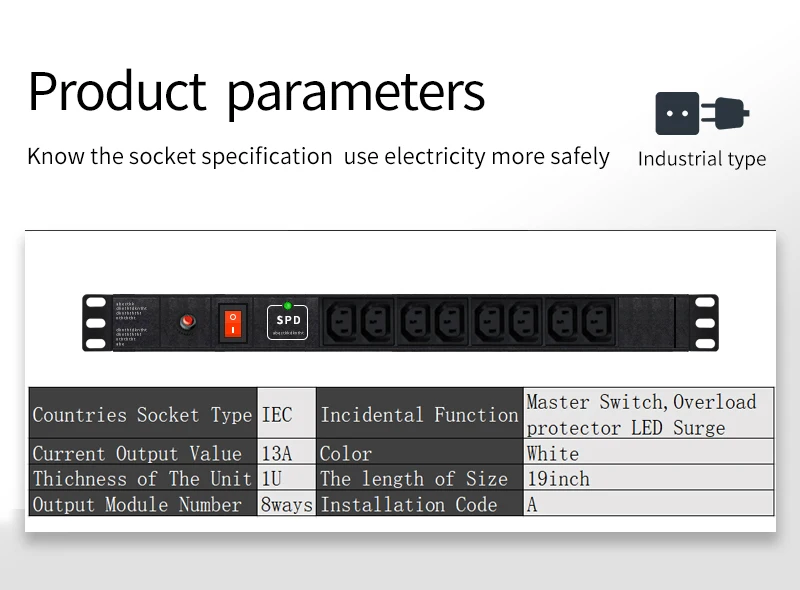
Task: Click the "Know the socket specification" subtitle
Action: pos(180,157)
